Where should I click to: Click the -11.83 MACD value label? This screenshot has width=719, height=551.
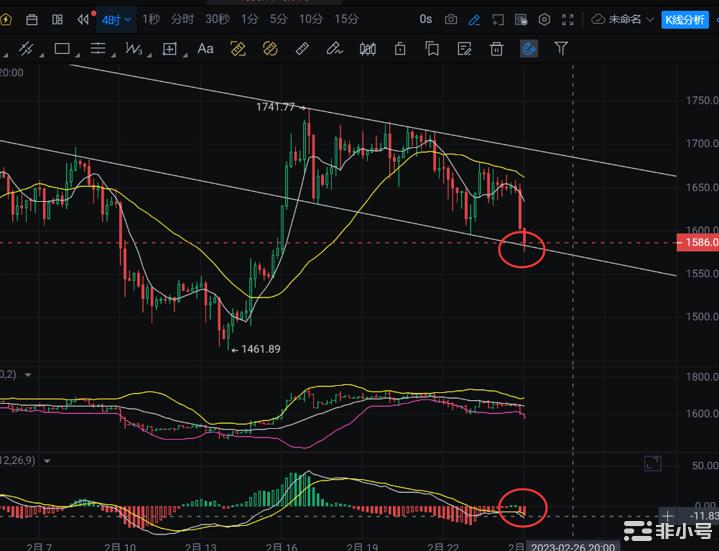coord(704,516)
